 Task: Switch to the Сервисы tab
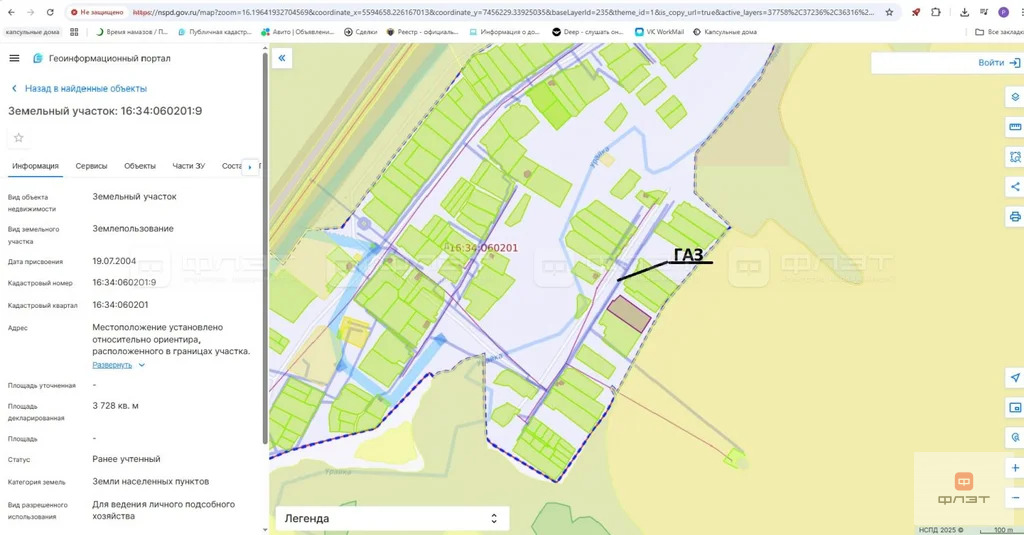pos(91,166)
